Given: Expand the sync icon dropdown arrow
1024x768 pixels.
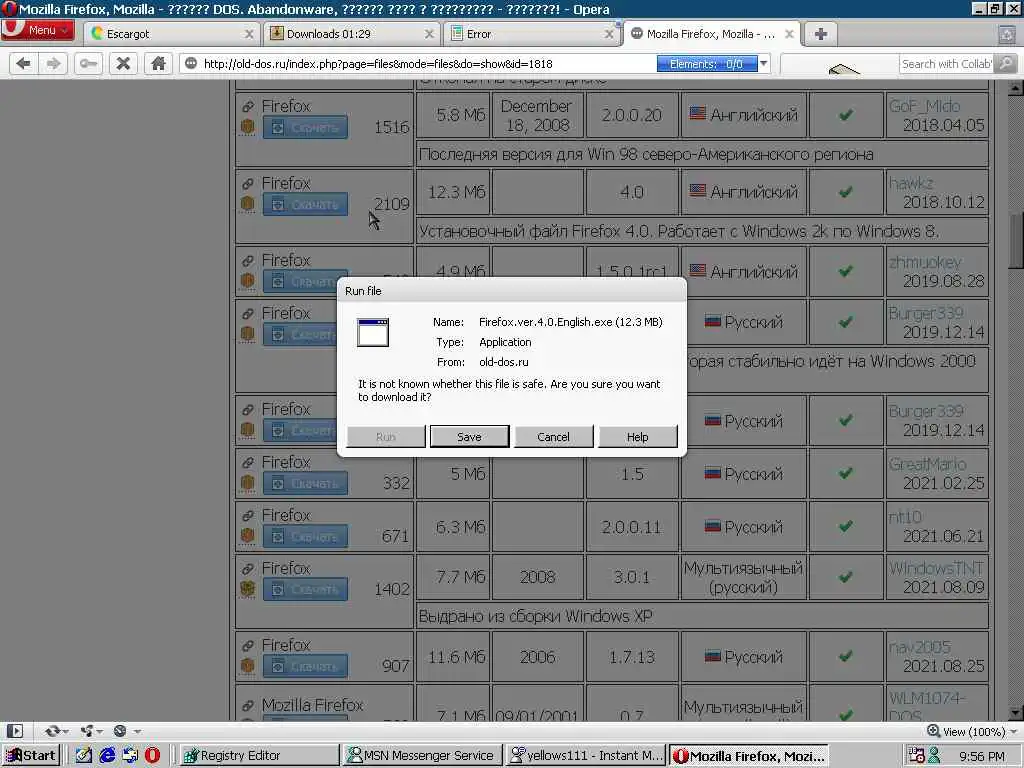Looking at the screenshot, I should 67,731.
